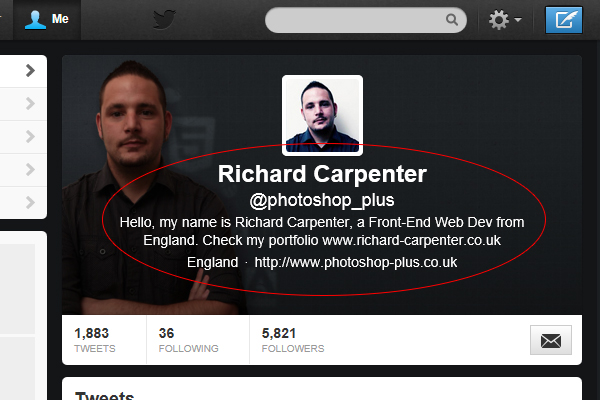Click the Twitter bird logo
600x400 pixels.
pos(165,20)
